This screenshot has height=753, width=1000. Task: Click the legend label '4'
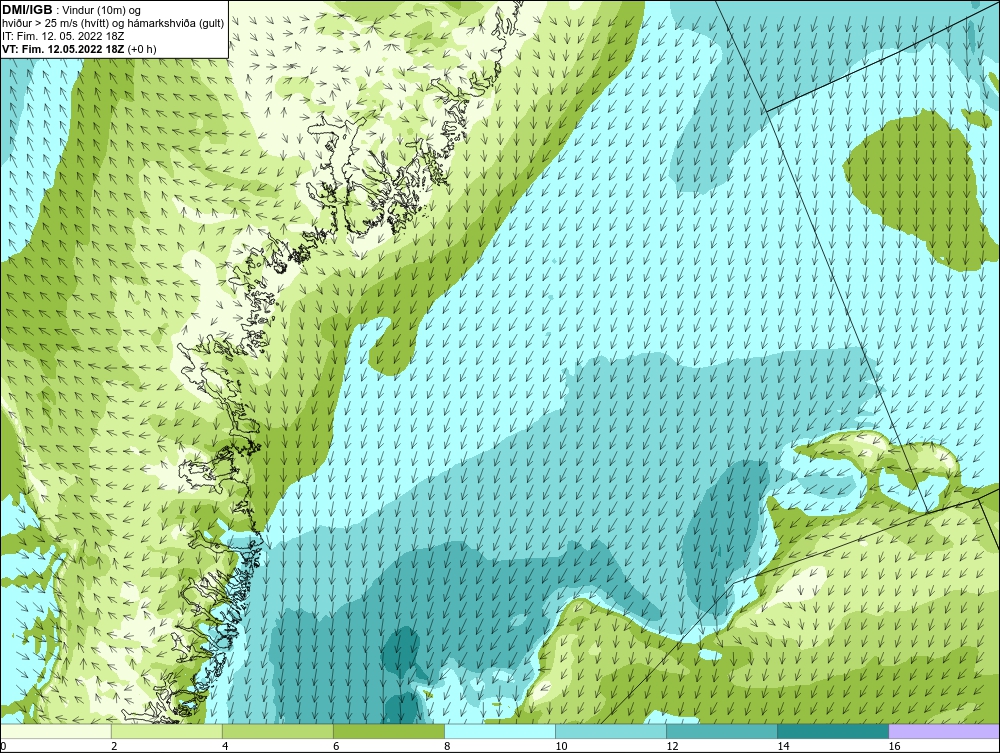(x=225, y=746)
